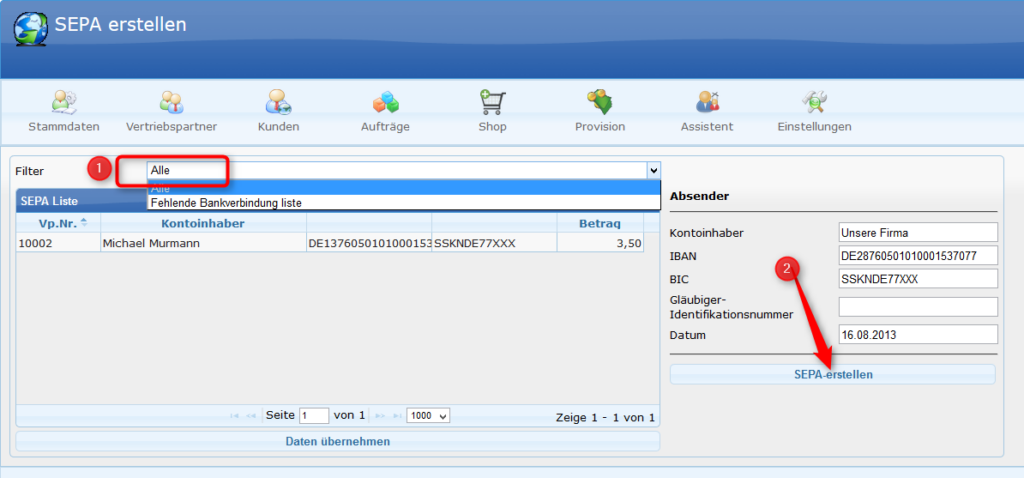Focus the Gläubiger-Identifikationsnummer field
This screenshot has width=1024, height=478.
(918, 307)
